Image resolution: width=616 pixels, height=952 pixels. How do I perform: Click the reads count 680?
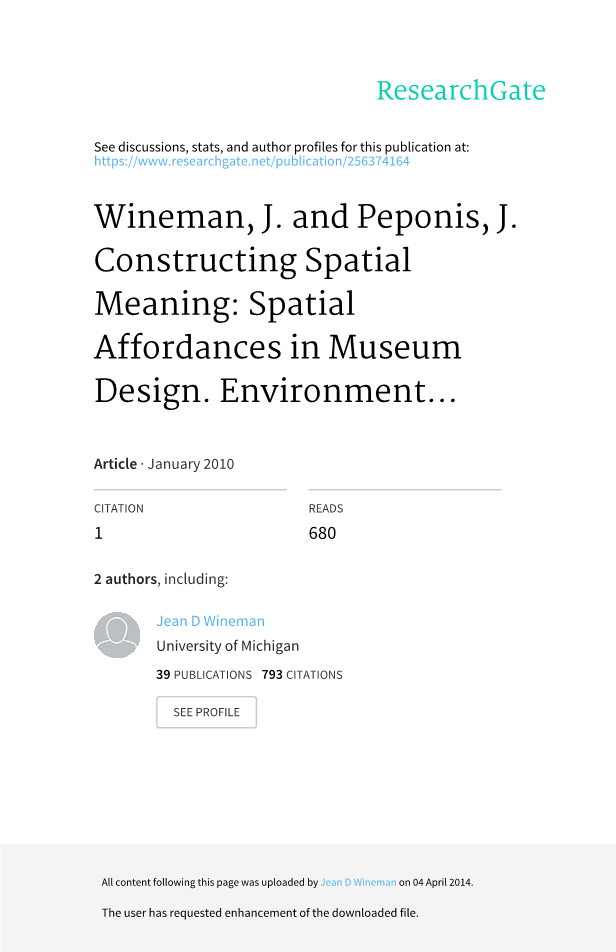click(x=322, y=533)
